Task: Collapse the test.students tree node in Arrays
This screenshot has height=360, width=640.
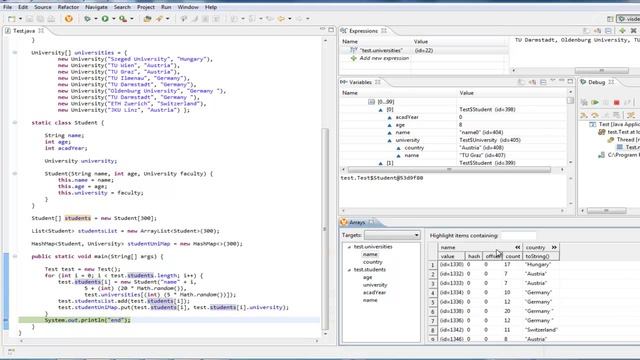Action: (x=349, y=270)
